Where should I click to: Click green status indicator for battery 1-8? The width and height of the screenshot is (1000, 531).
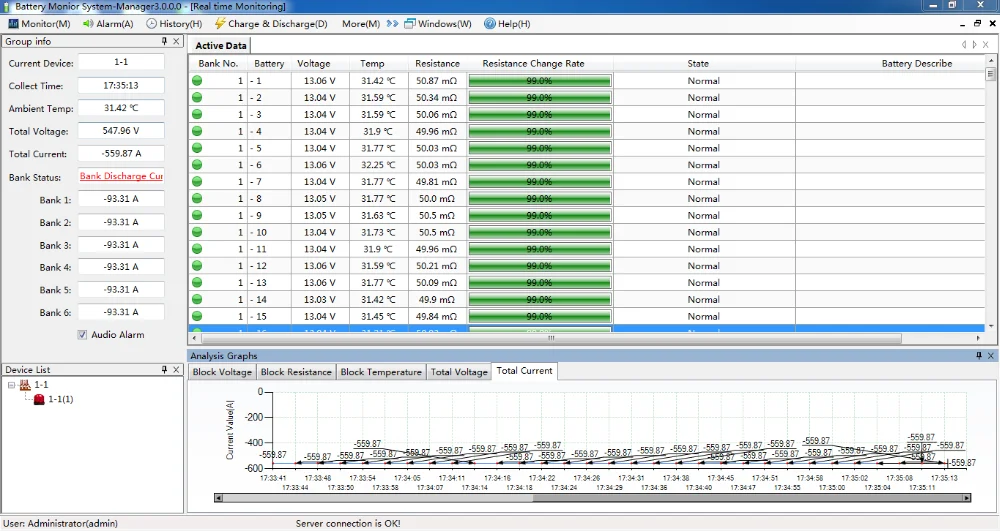click(197, 199)
